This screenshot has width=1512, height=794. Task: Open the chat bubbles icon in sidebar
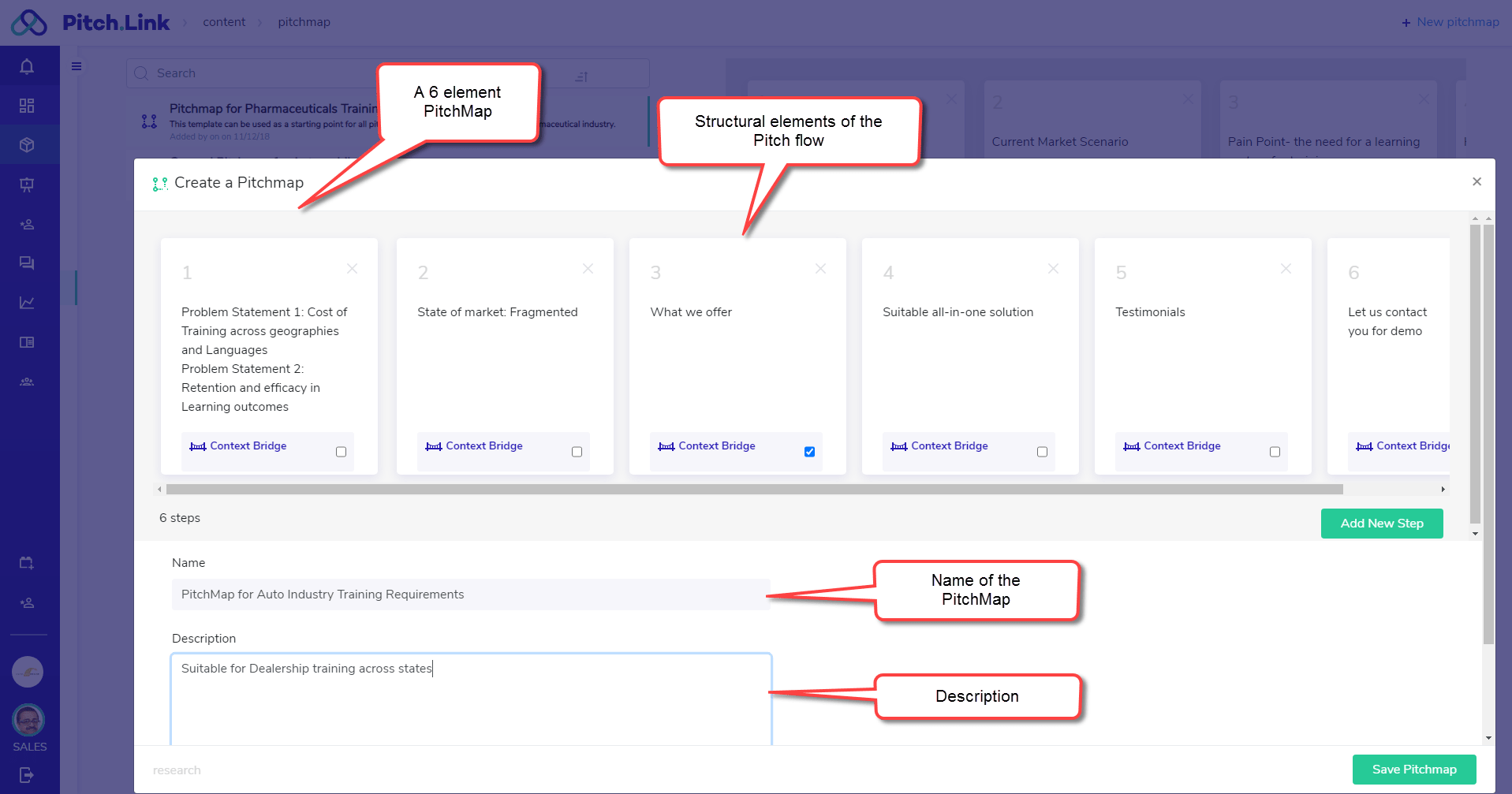pyautogui.click(x=27, y=263)
